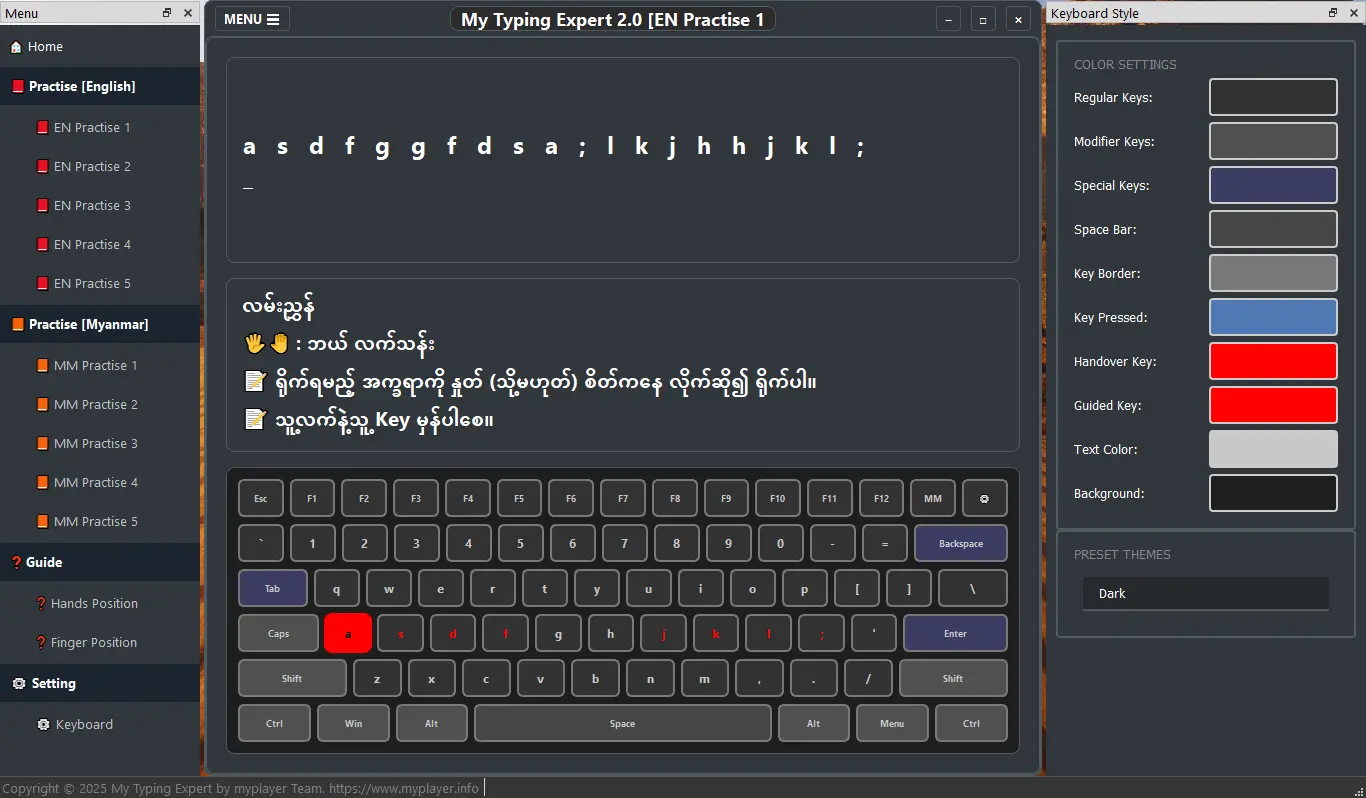This screenshot has height=798, width=1366.
Task: Change Handover Key red swatch
Action: click(1273, 361)
